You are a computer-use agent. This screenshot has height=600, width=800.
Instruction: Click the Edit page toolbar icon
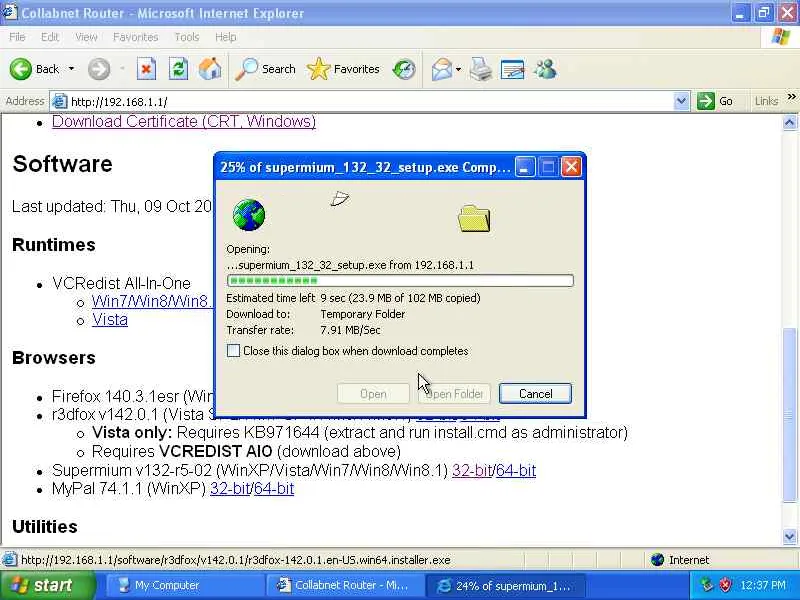pyautogui.click(x=513, y=69)
